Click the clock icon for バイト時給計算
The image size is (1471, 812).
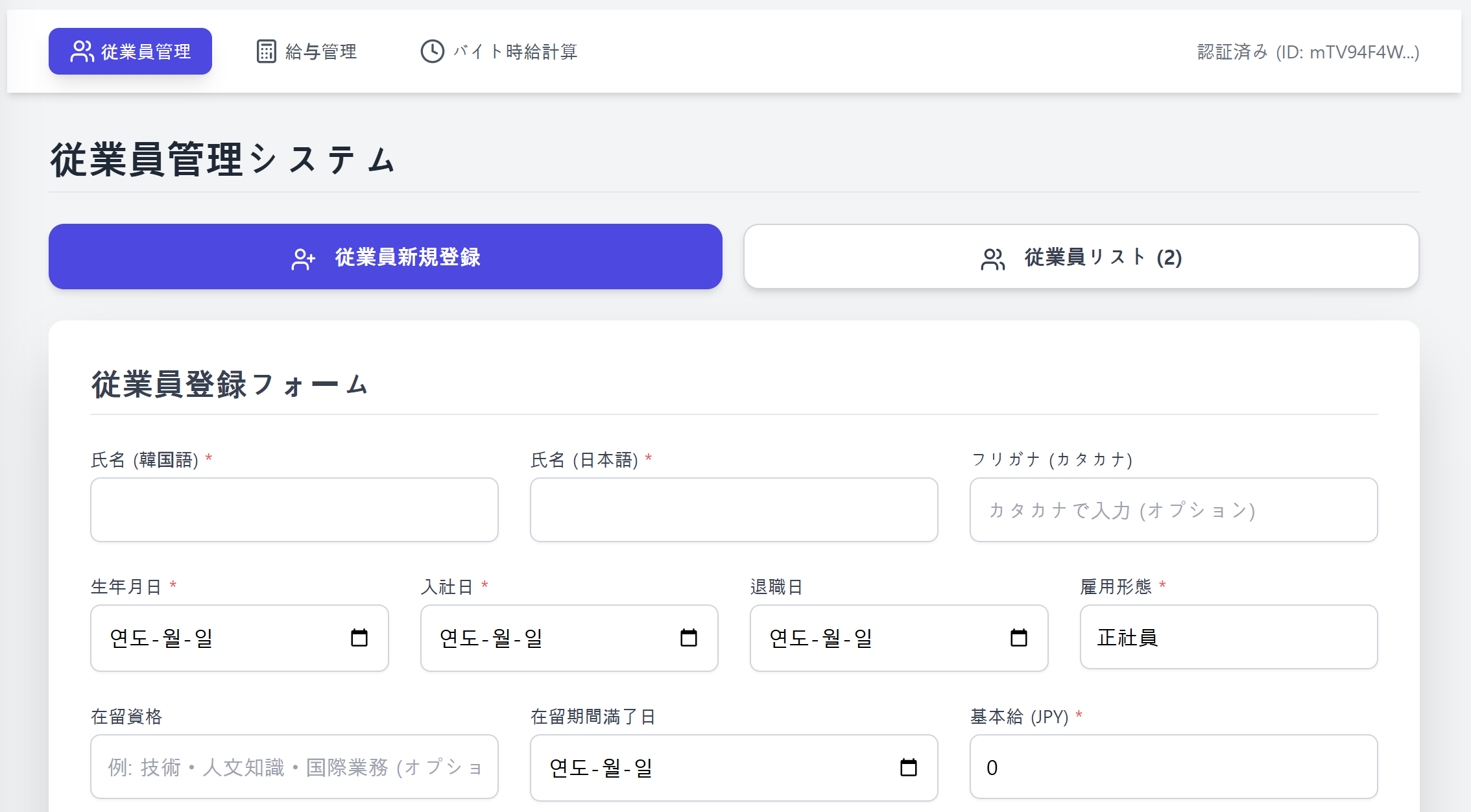(x=431, y=51)
